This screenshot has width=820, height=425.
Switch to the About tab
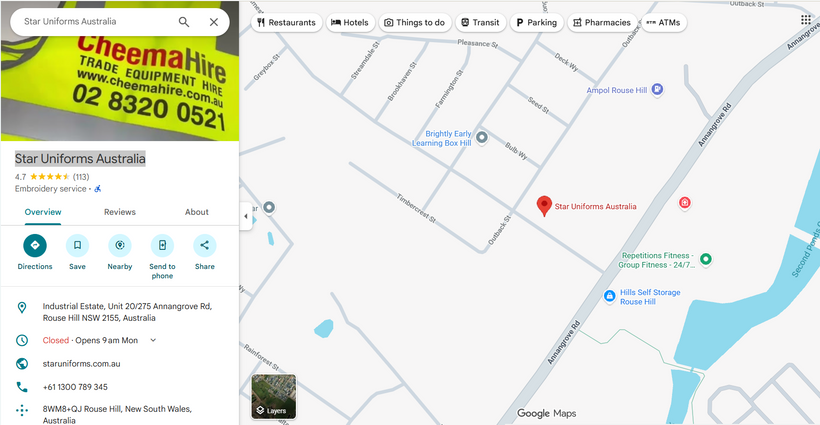[197, 212]
